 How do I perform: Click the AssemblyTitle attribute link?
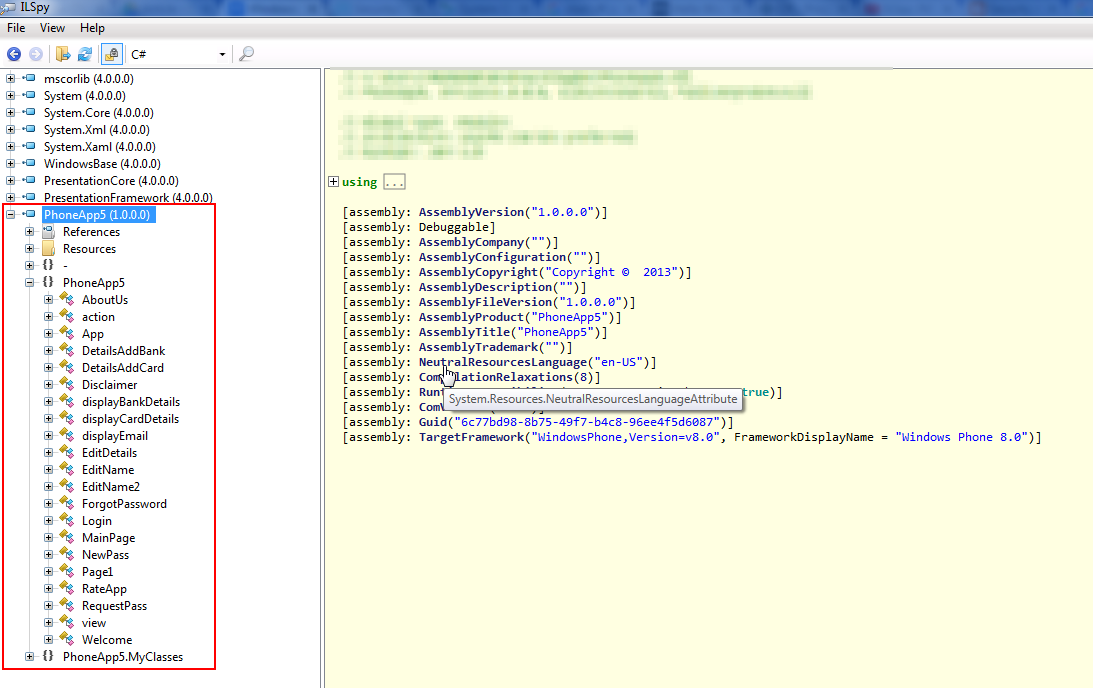pyautogui.click(x=464, y=332)
